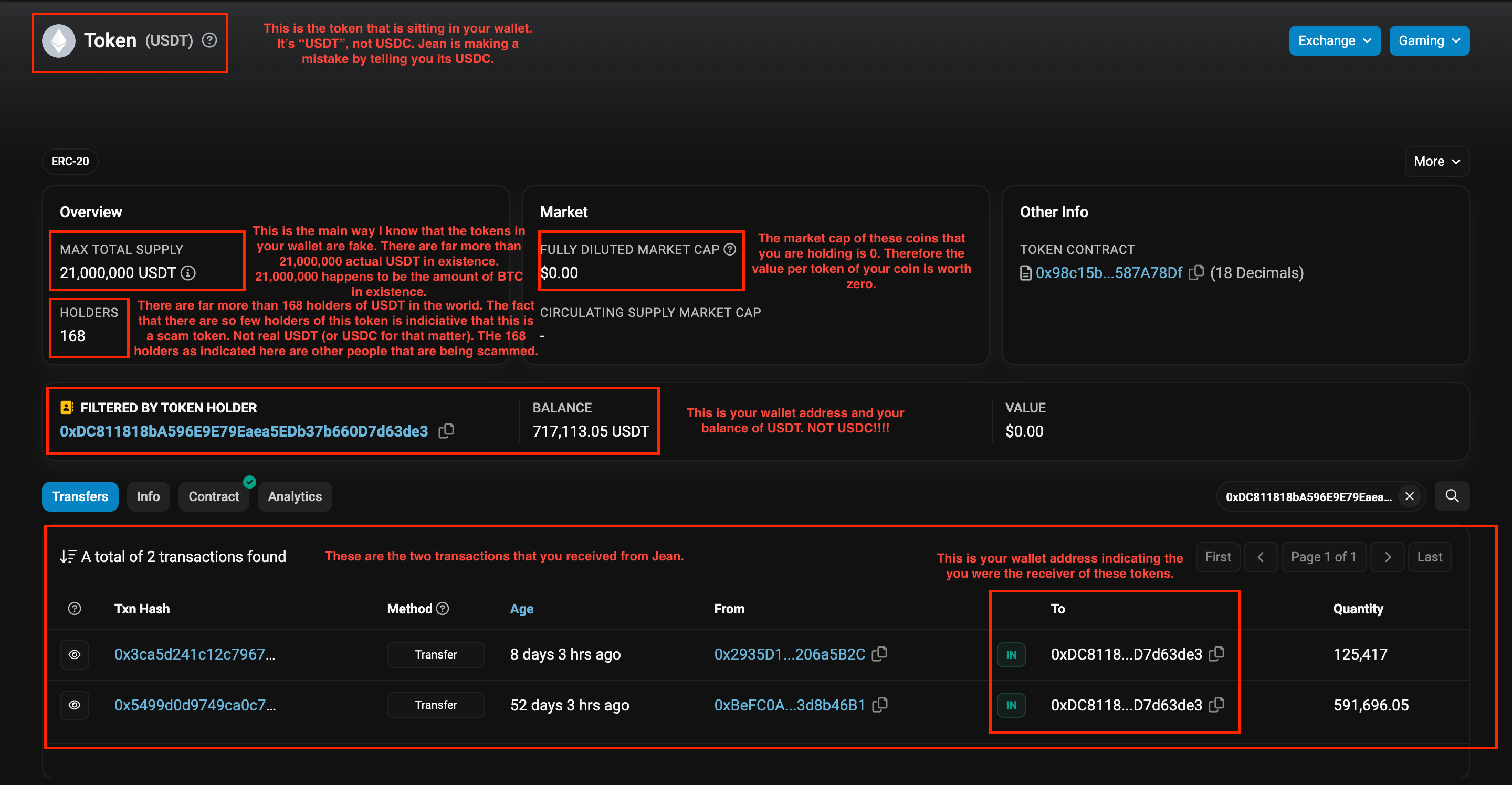Open holder address 0xDC811818bA596E9E79Eaea5EDb37b660D7d63de3
The width and height of the screenshot is (1512, 785).
pos(244,431)
